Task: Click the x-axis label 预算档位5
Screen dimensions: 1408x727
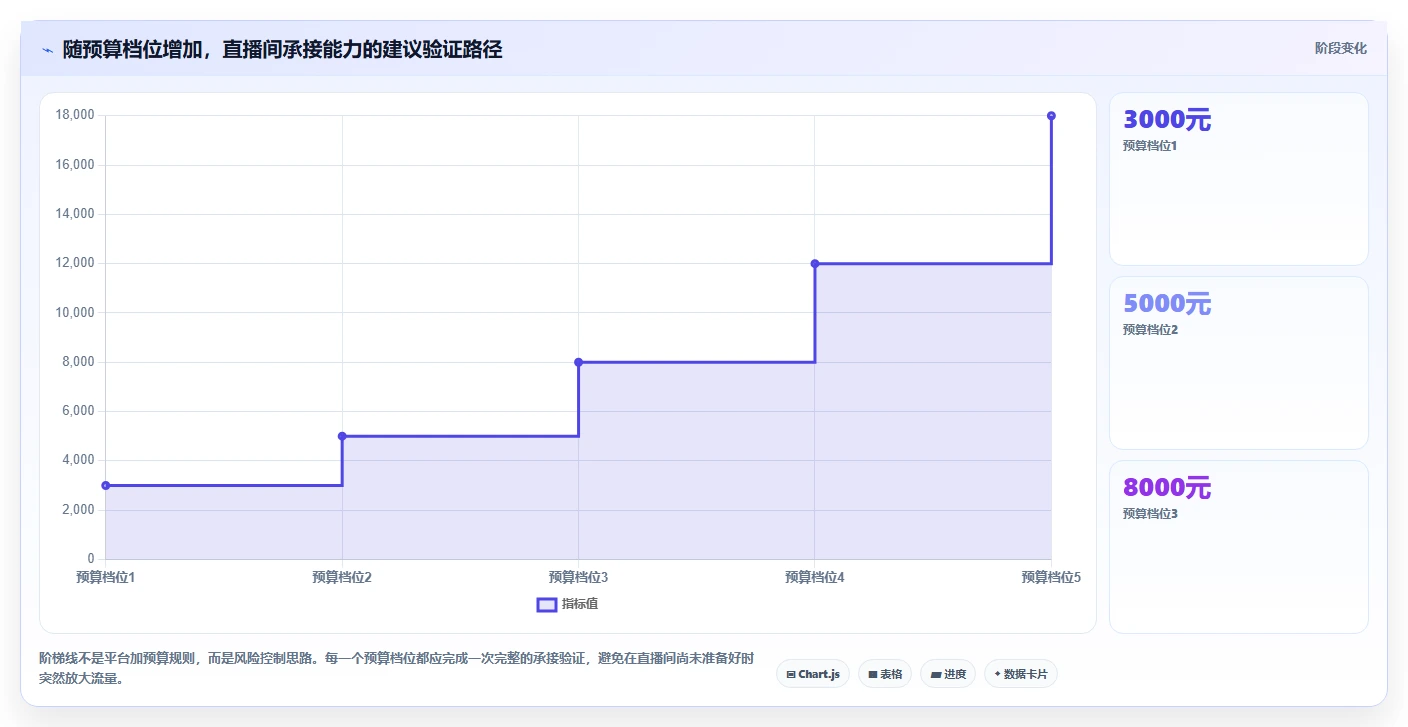Action: pyautogui.click(x=1051, y=577)
